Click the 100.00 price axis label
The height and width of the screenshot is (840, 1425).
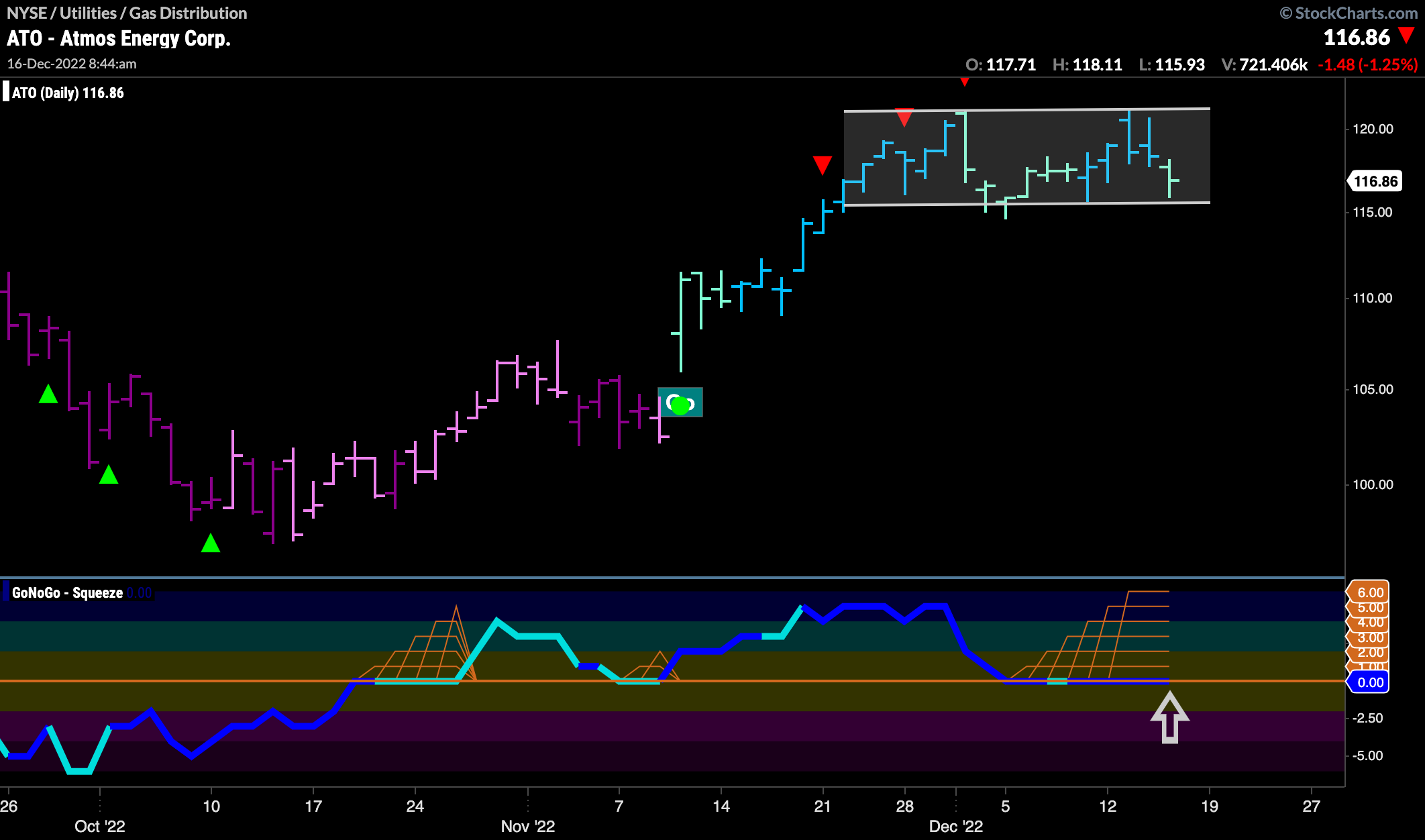click(1373, 484)
